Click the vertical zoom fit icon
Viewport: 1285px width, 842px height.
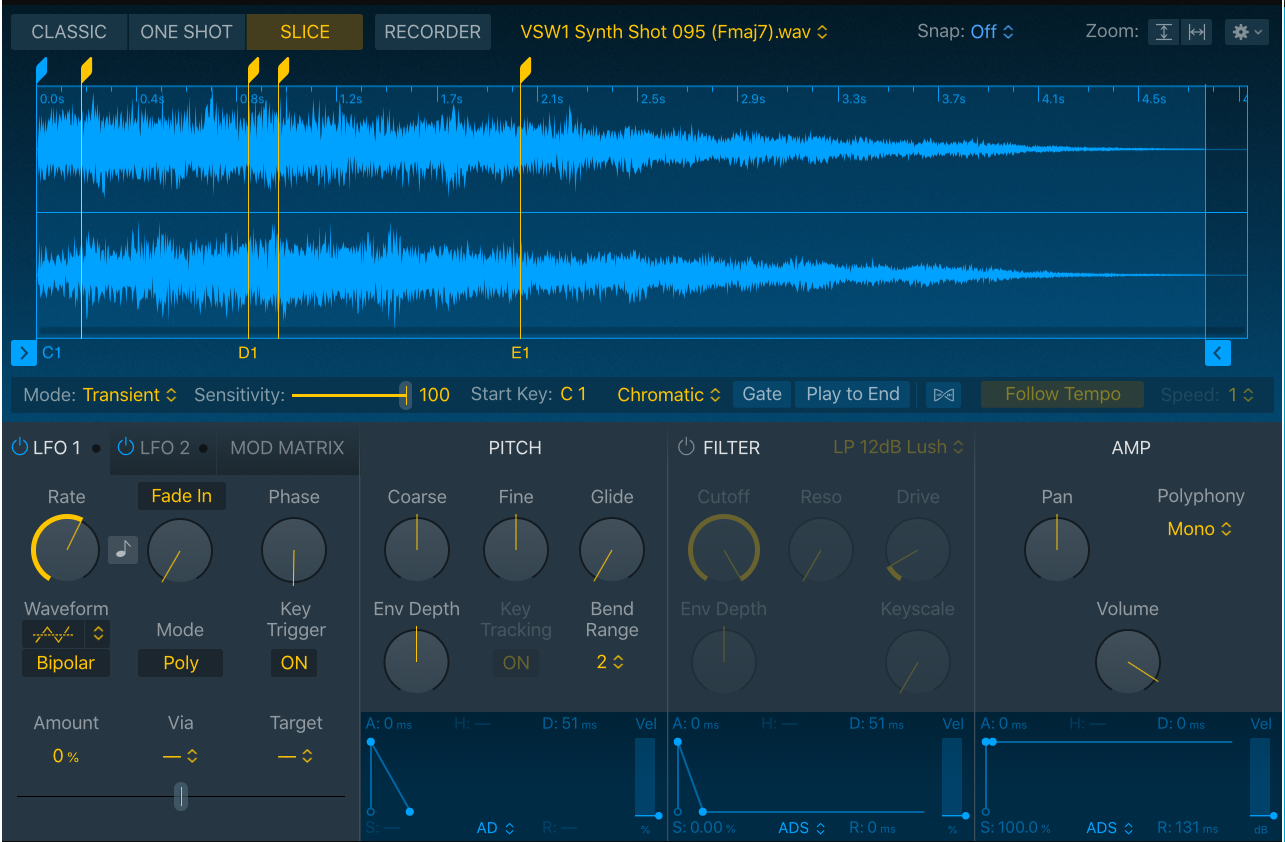1163,32
